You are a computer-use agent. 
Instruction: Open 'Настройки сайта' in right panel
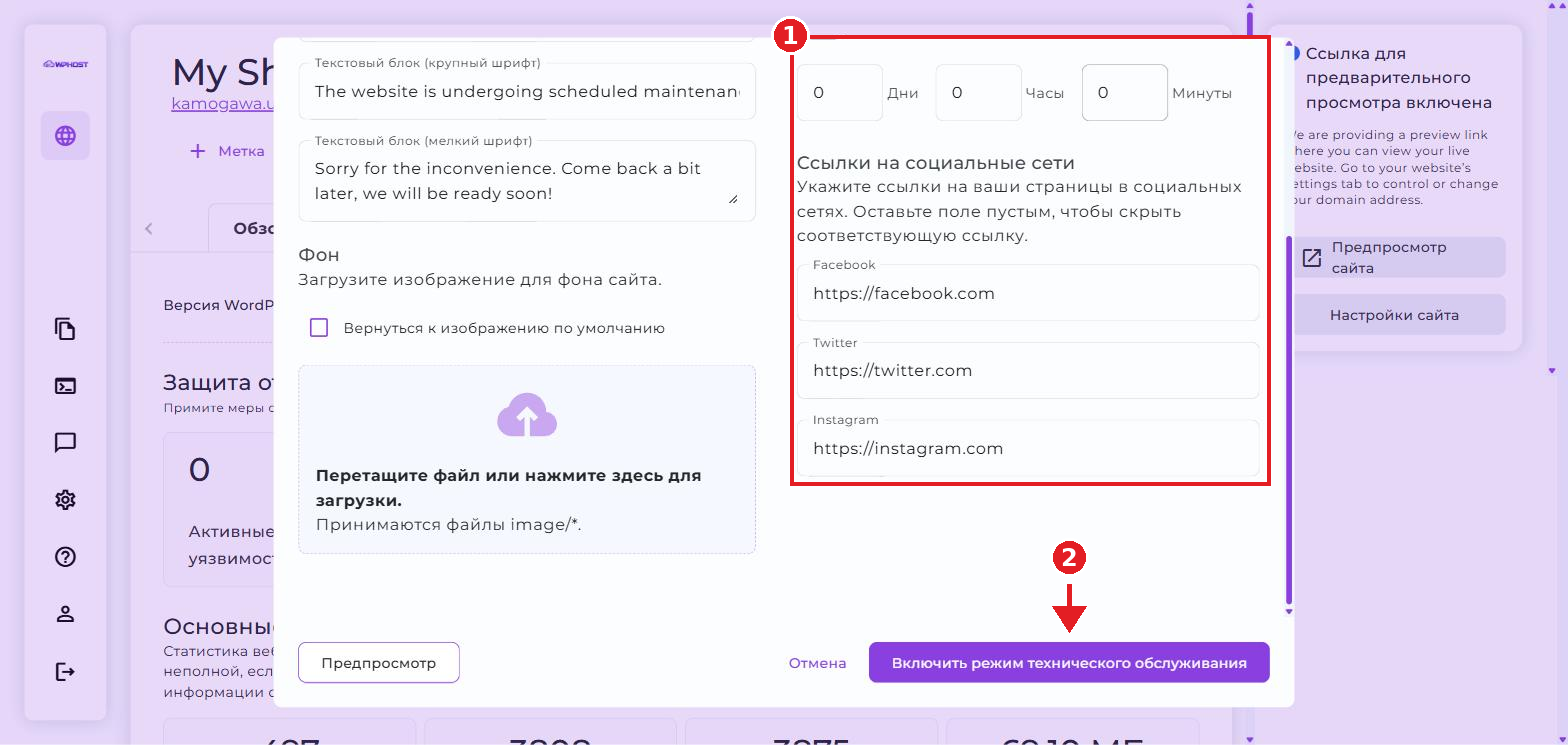tap(1394, 315)
